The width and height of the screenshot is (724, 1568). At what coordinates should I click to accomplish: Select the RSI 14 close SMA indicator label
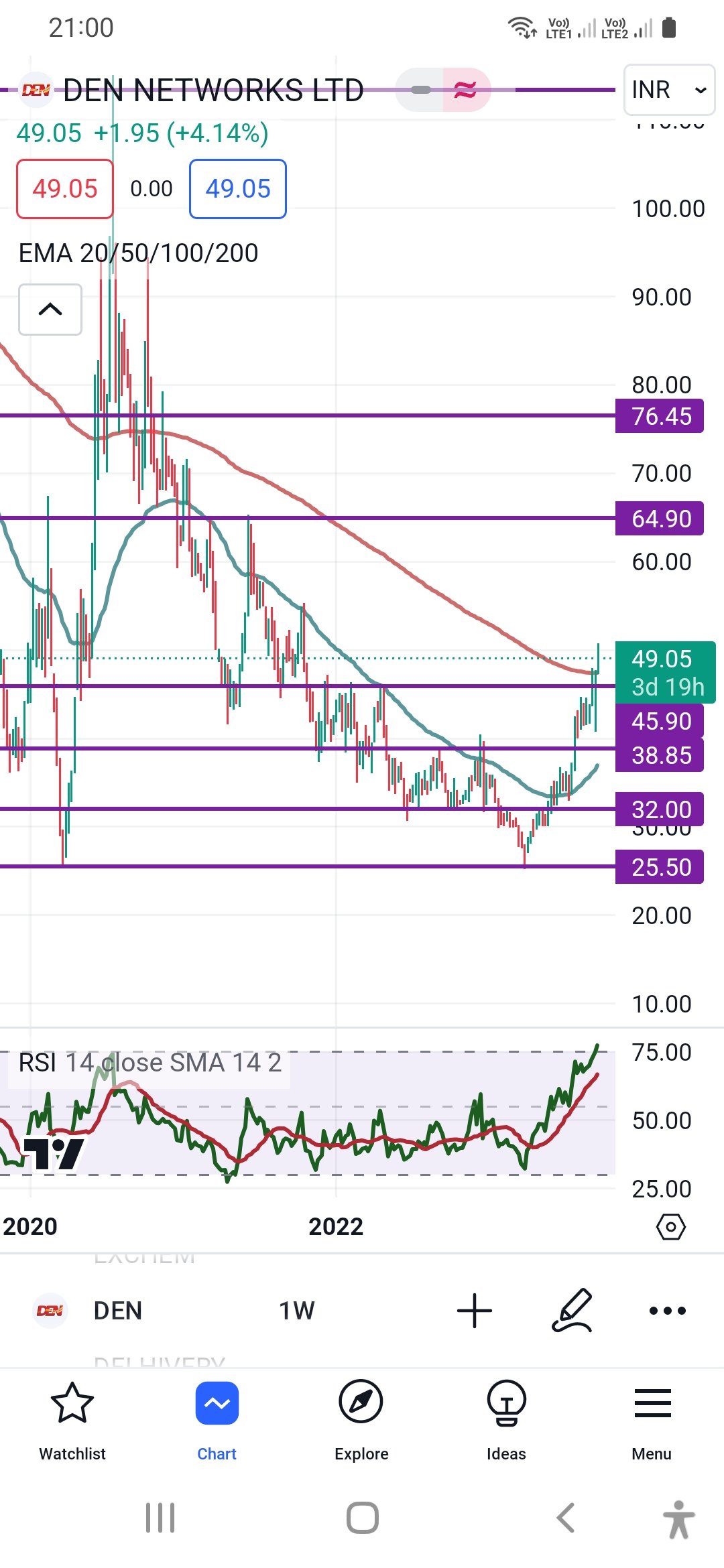149,1063
